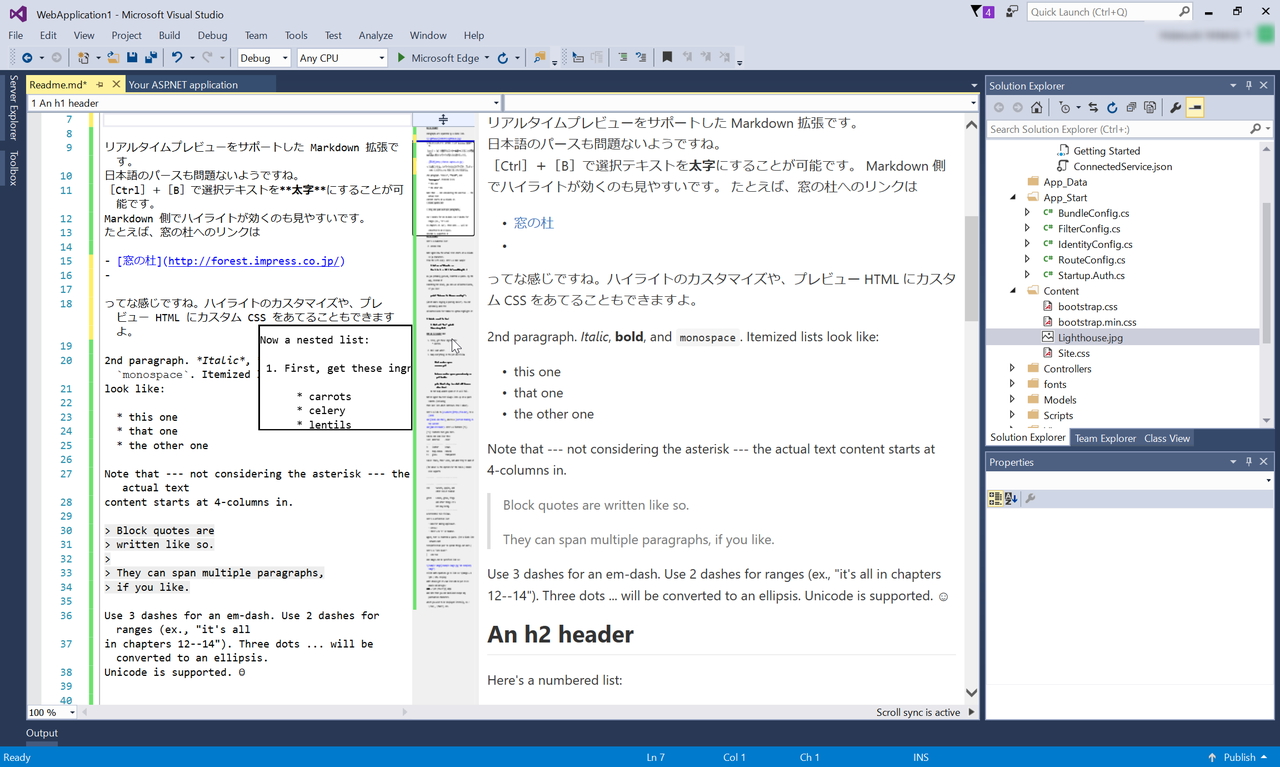The width and height of the screenshot is (1280, 767).
Task: Open the Debug solution configuration dropdown
Action: [264, 58]
